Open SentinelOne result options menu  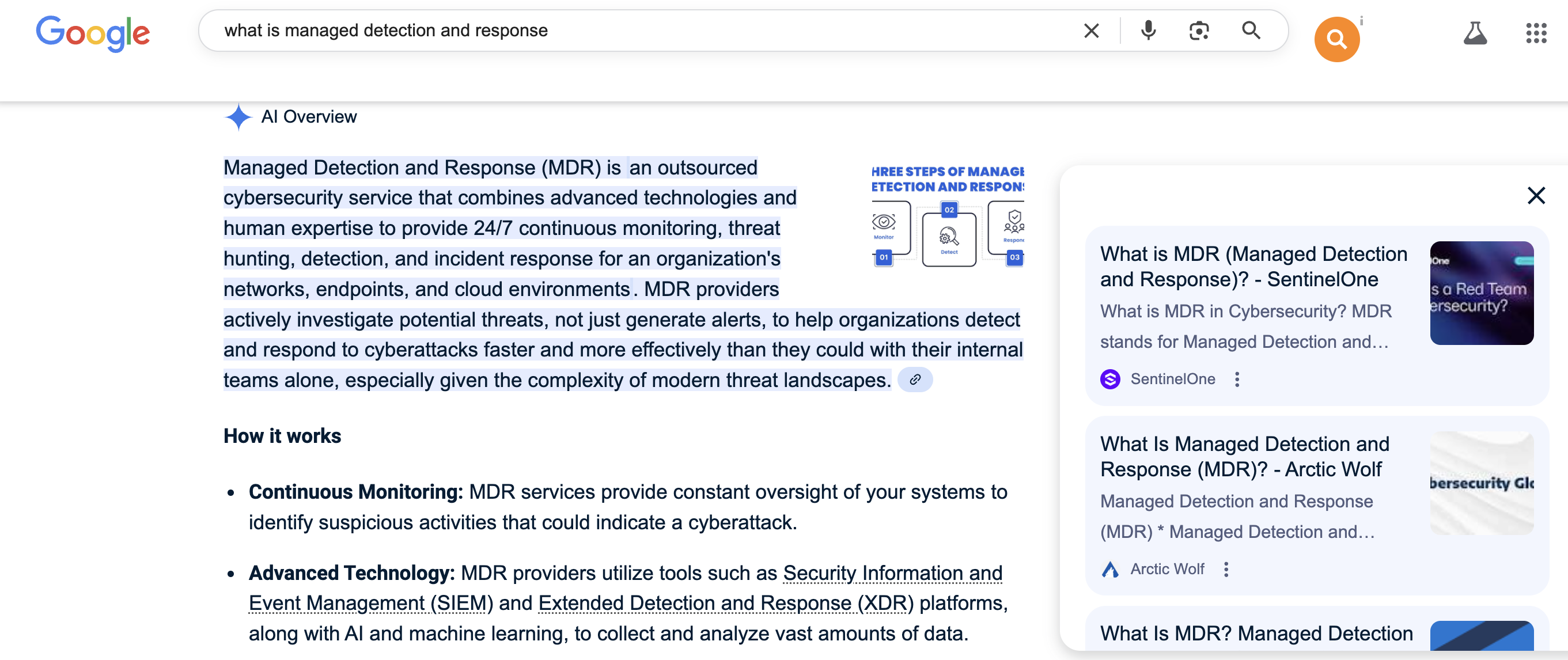coord(1236,380)
